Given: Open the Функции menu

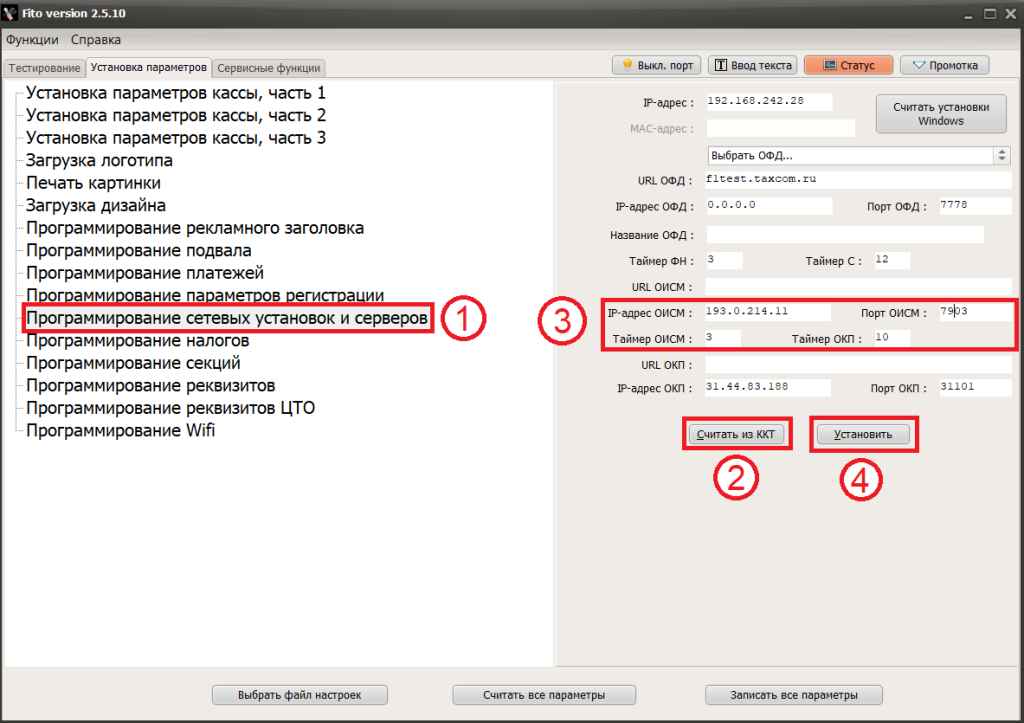Looking at the screenshot, I should [32, 40].
